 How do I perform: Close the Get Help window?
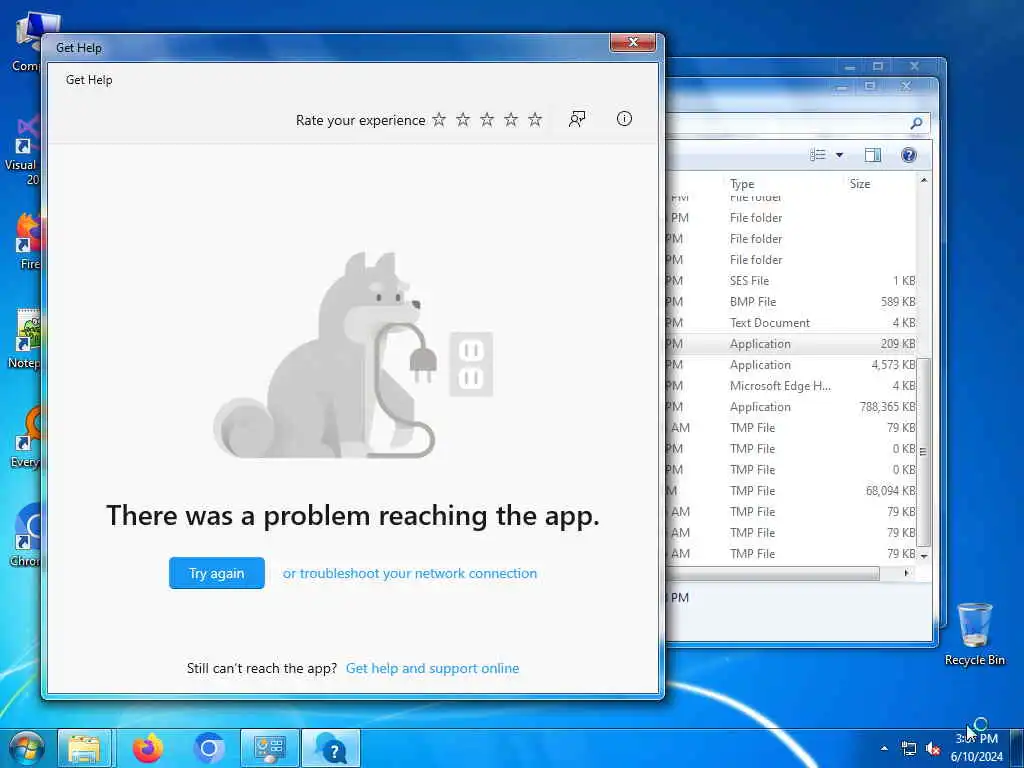point(632,42)
